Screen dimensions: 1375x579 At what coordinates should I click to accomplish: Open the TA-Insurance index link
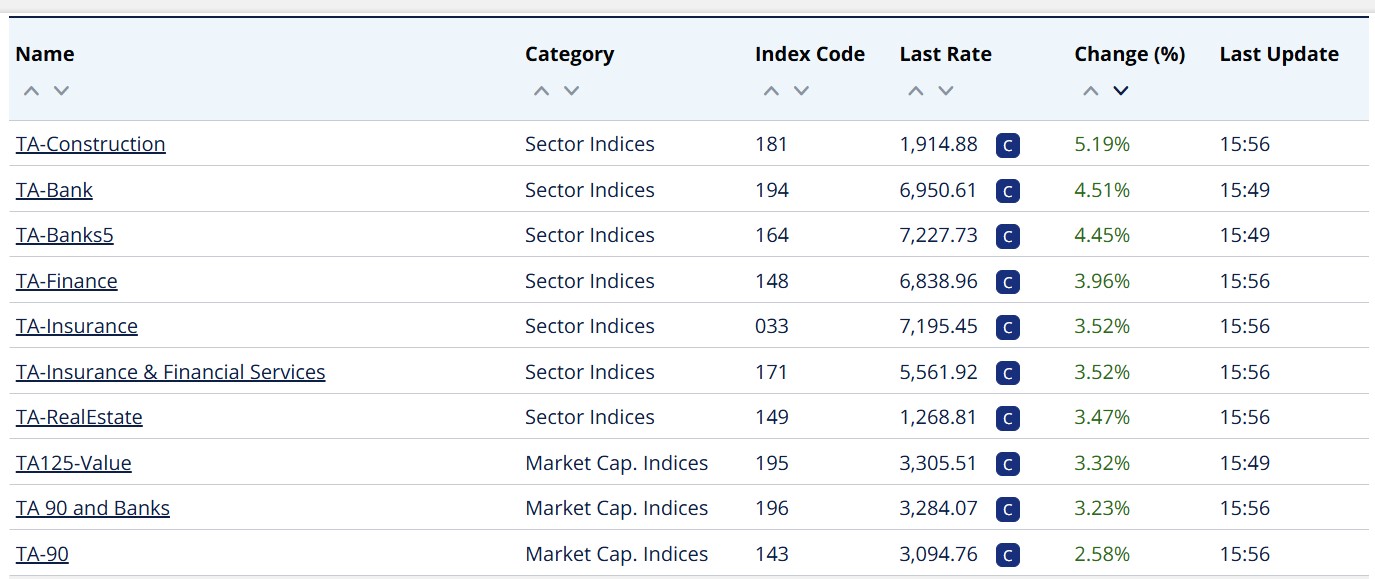tap(77, 326)
